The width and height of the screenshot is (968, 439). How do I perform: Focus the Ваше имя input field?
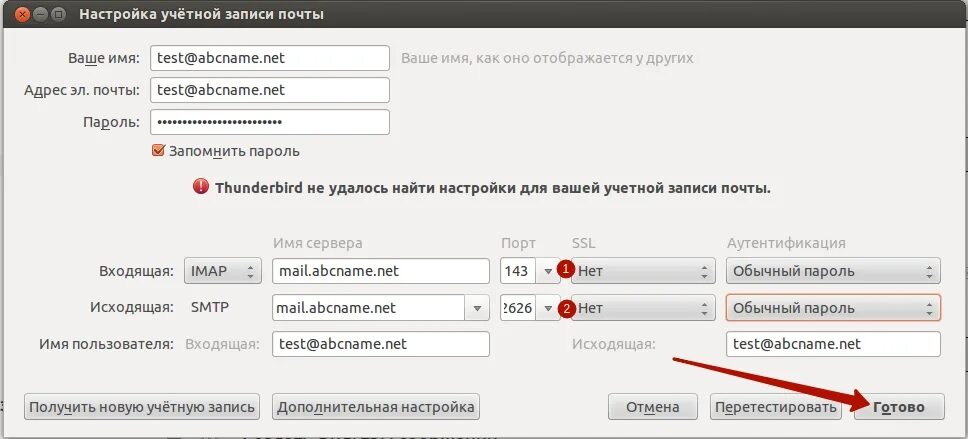coord(270,58)
